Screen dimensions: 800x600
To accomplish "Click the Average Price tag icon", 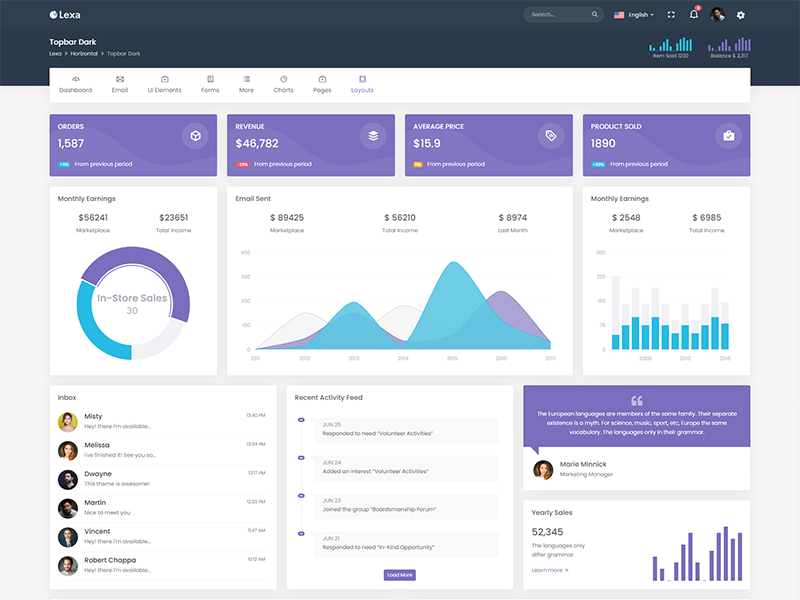I will pos(551,136).
